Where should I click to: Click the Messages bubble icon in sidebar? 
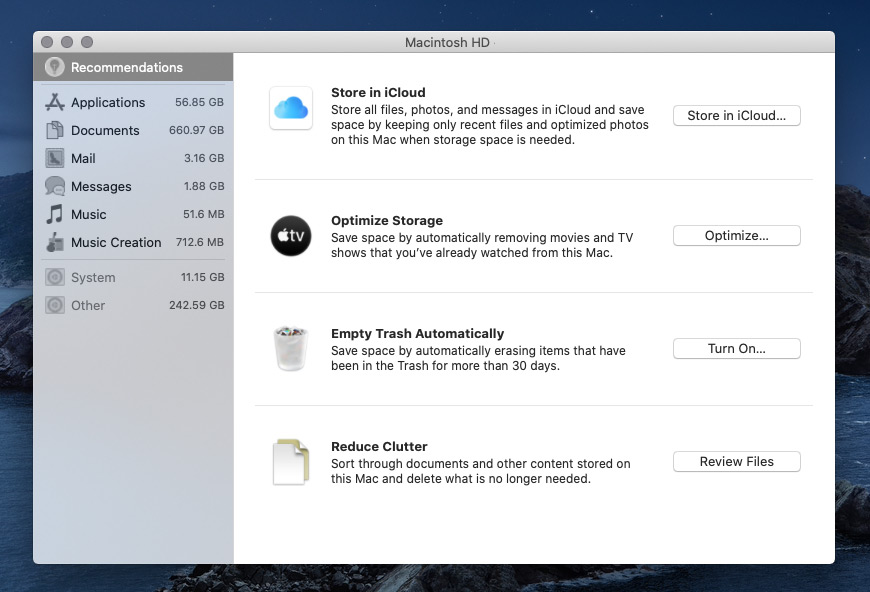pos(54,186)
